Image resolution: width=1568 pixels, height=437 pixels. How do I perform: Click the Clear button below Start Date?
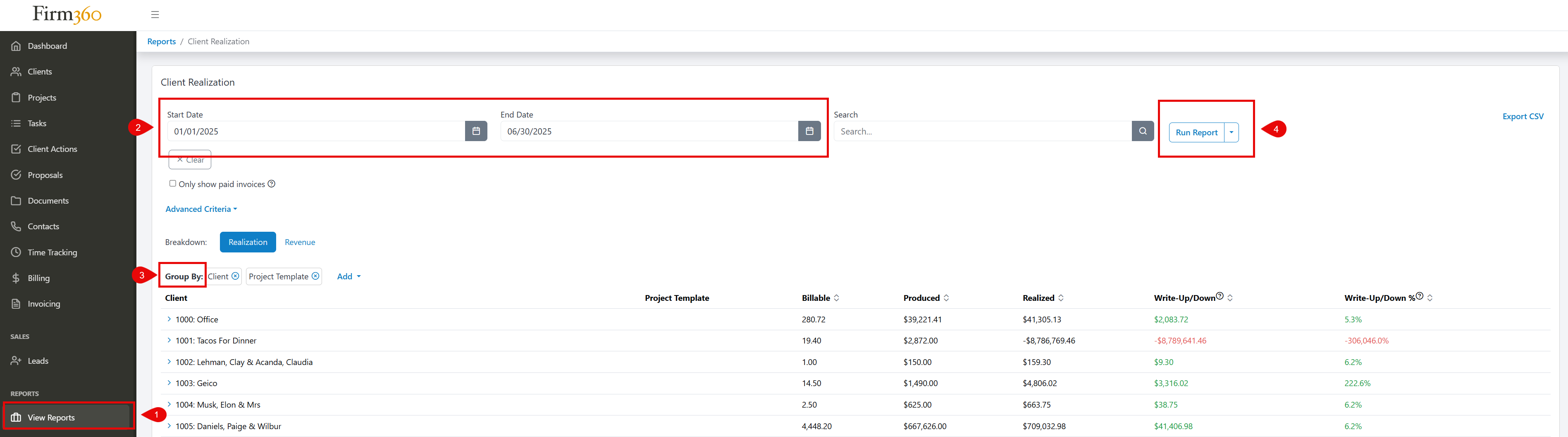point(189,159)
